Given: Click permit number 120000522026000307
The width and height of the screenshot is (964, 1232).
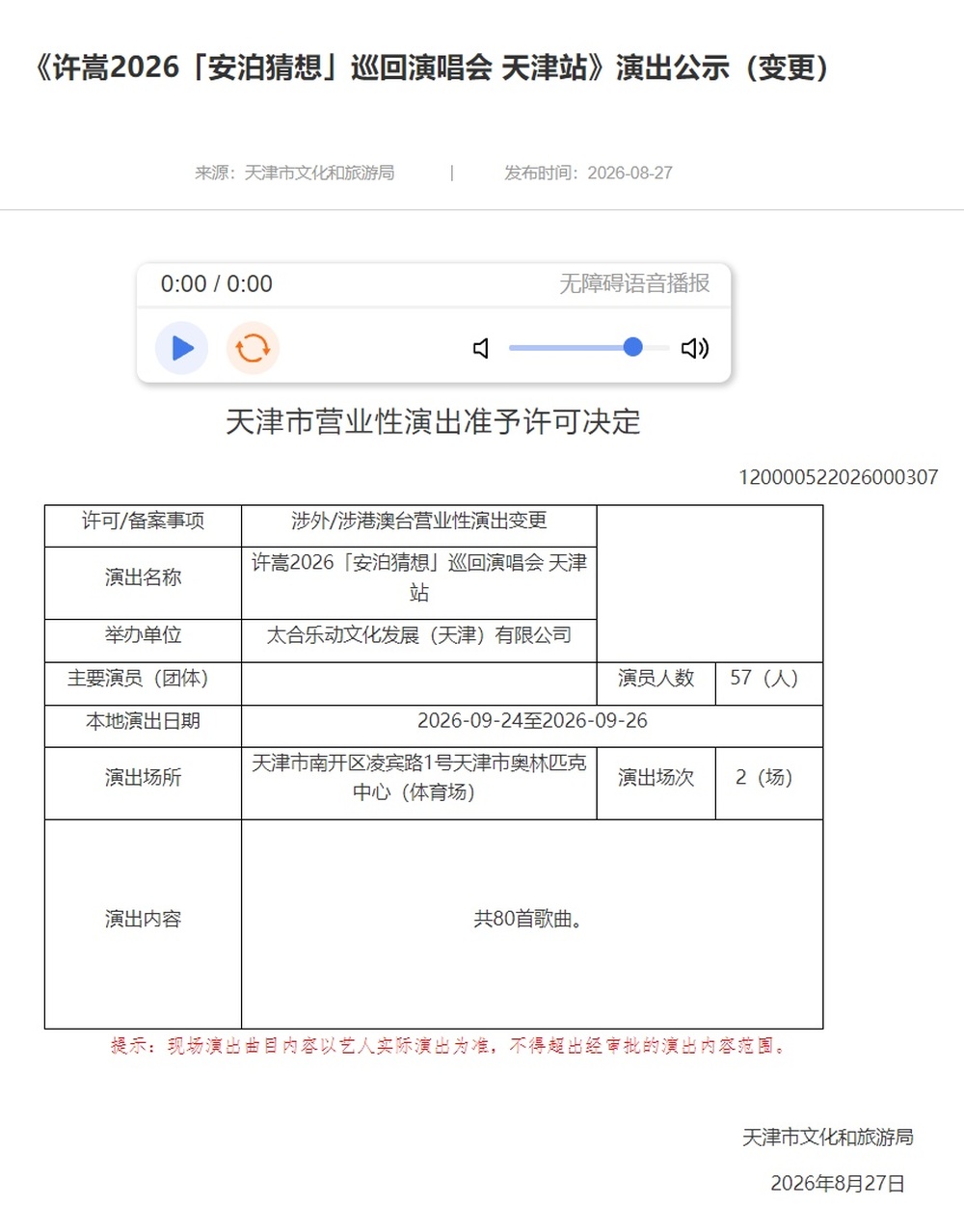Looking at the screenshot, I should [838, 477].
